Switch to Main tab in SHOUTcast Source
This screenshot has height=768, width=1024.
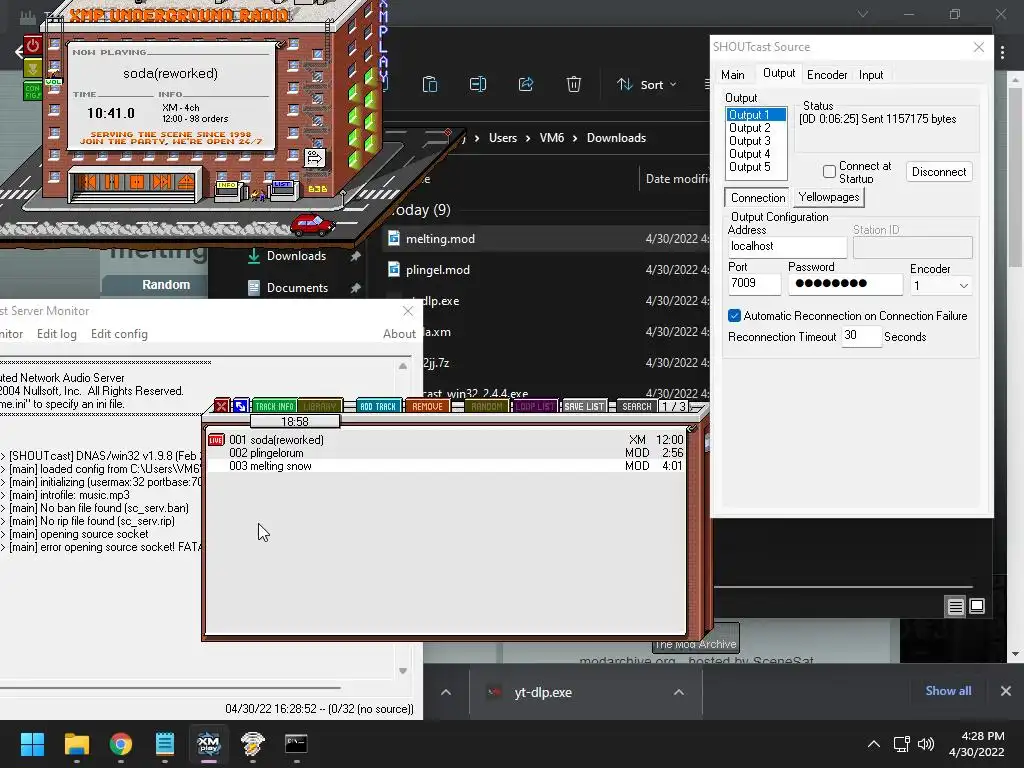733,75
